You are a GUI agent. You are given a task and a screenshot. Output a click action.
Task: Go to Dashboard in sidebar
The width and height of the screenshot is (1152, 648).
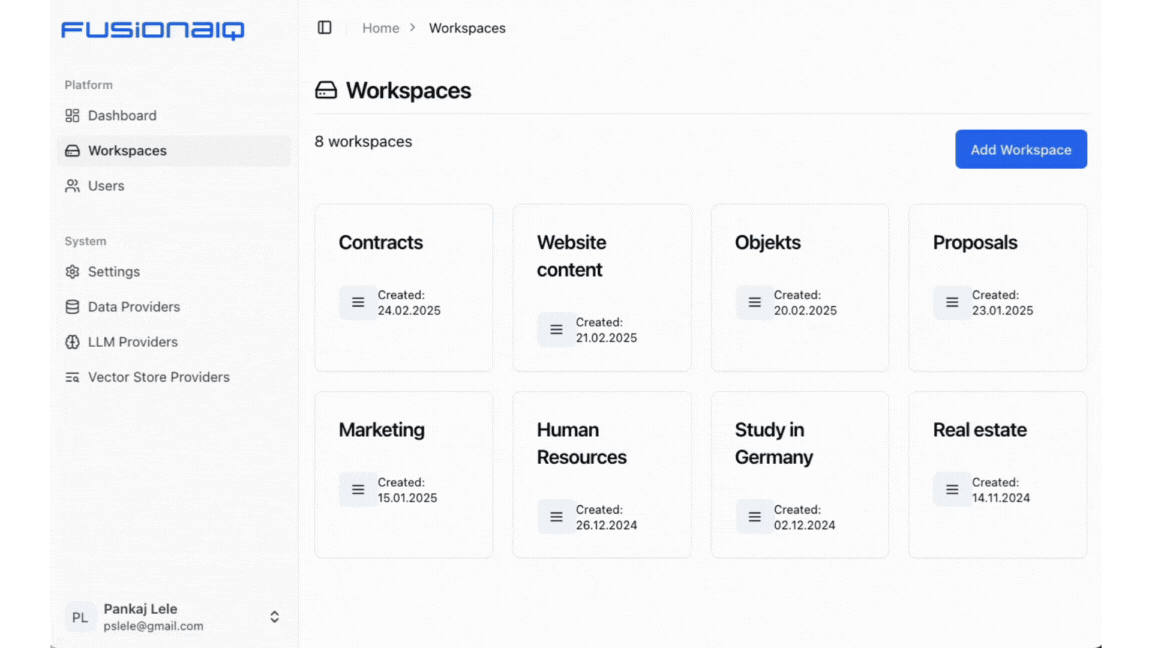pyautogui.click(x=122, y=116)
